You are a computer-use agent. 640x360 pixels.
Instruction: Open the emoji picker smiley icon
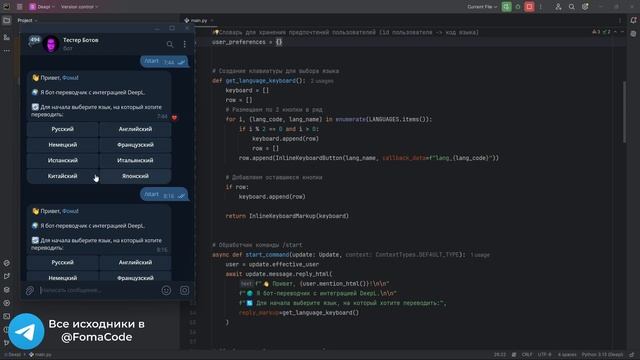(x=166, y=290)
